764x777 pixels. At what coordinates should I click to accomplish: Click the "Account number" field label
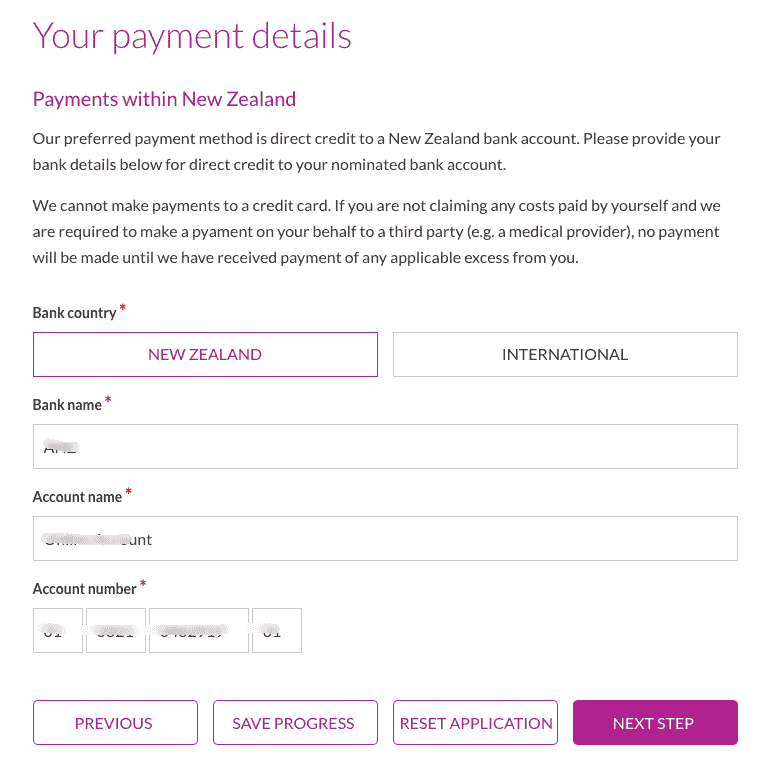[x=84, y=589]
